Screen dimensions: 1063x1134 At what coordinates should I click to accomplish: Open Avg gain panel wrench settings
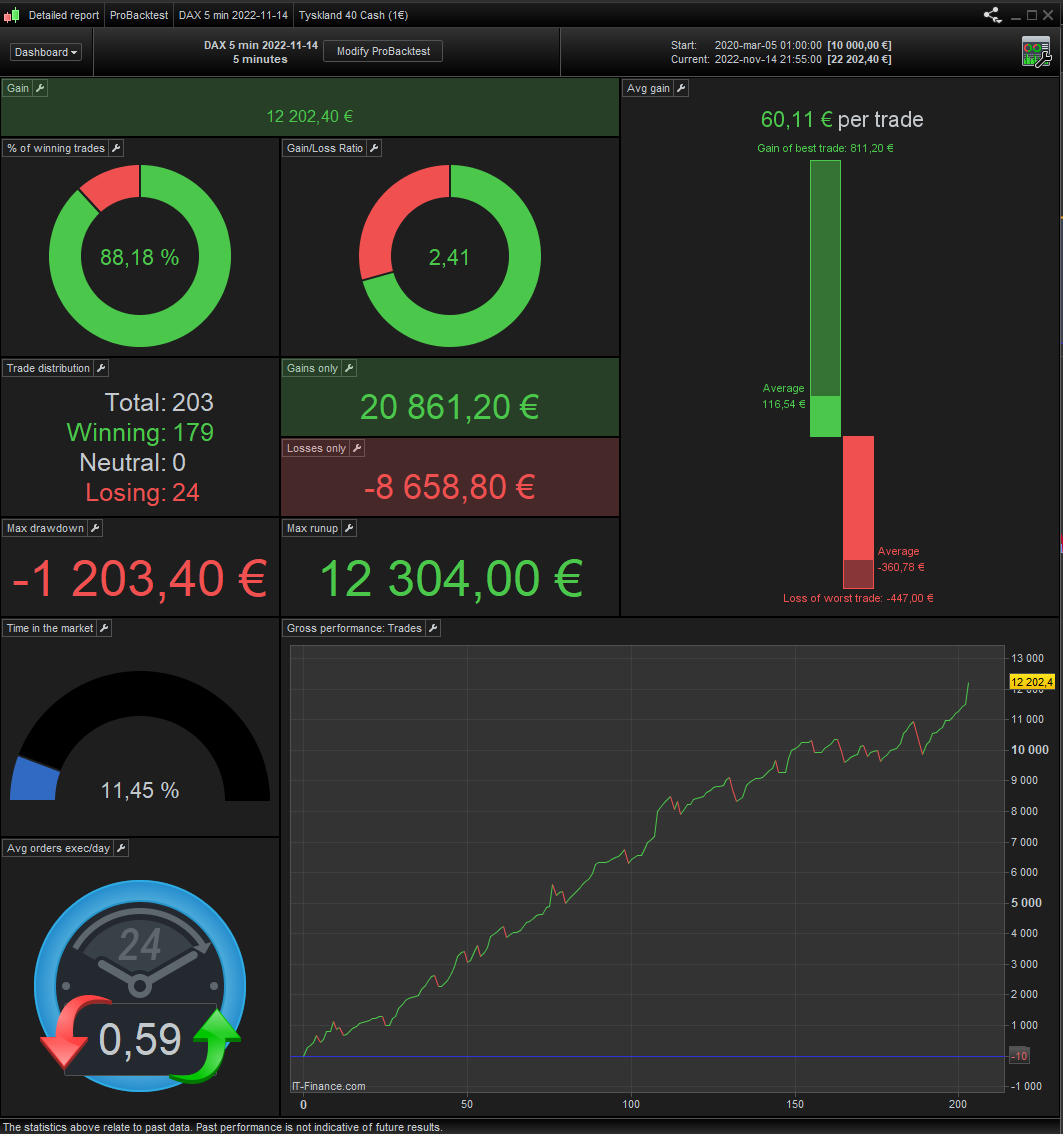(680, 88)
